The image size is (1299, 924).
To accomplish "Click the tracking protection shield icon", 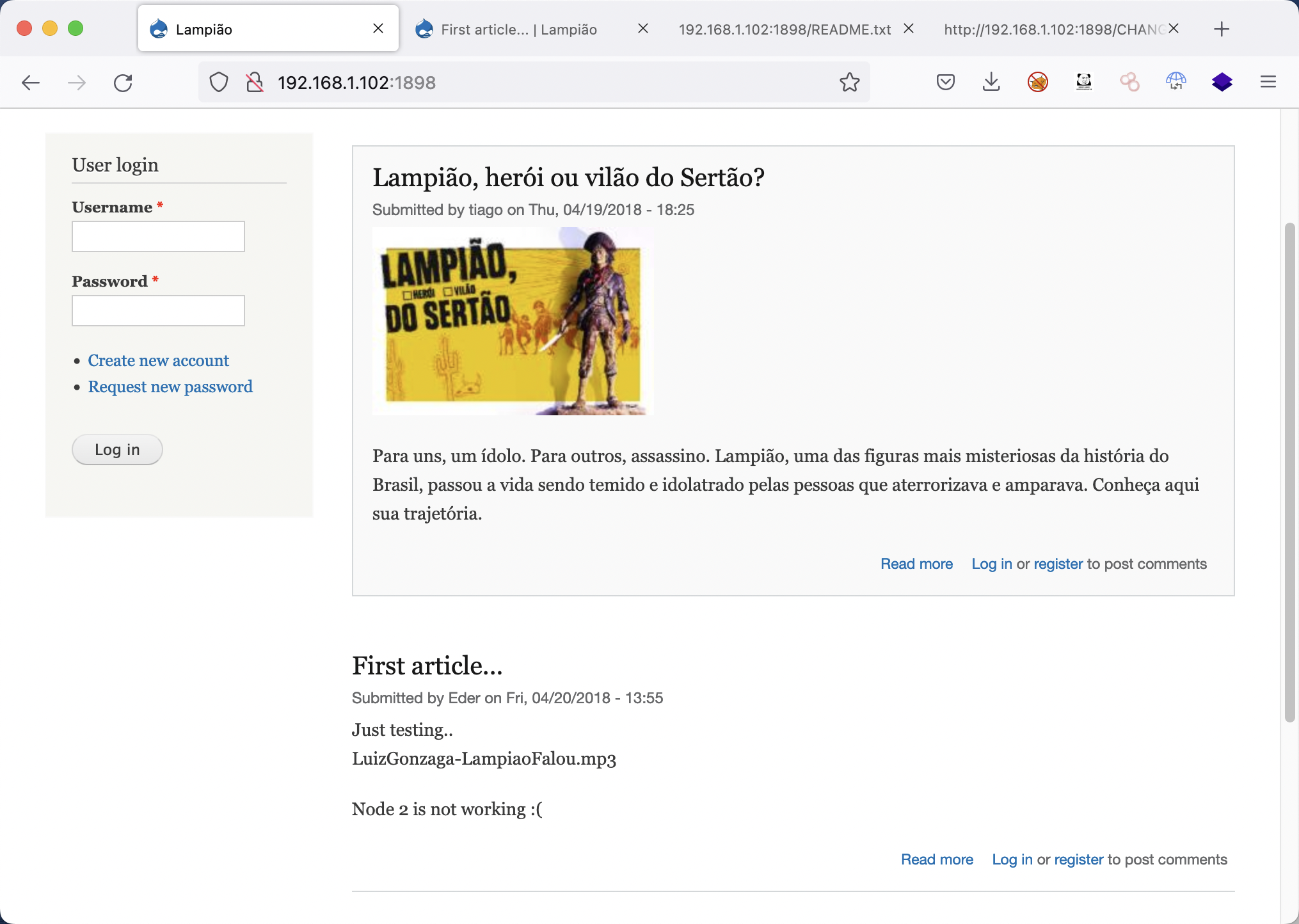I will [x=219, y=83].
